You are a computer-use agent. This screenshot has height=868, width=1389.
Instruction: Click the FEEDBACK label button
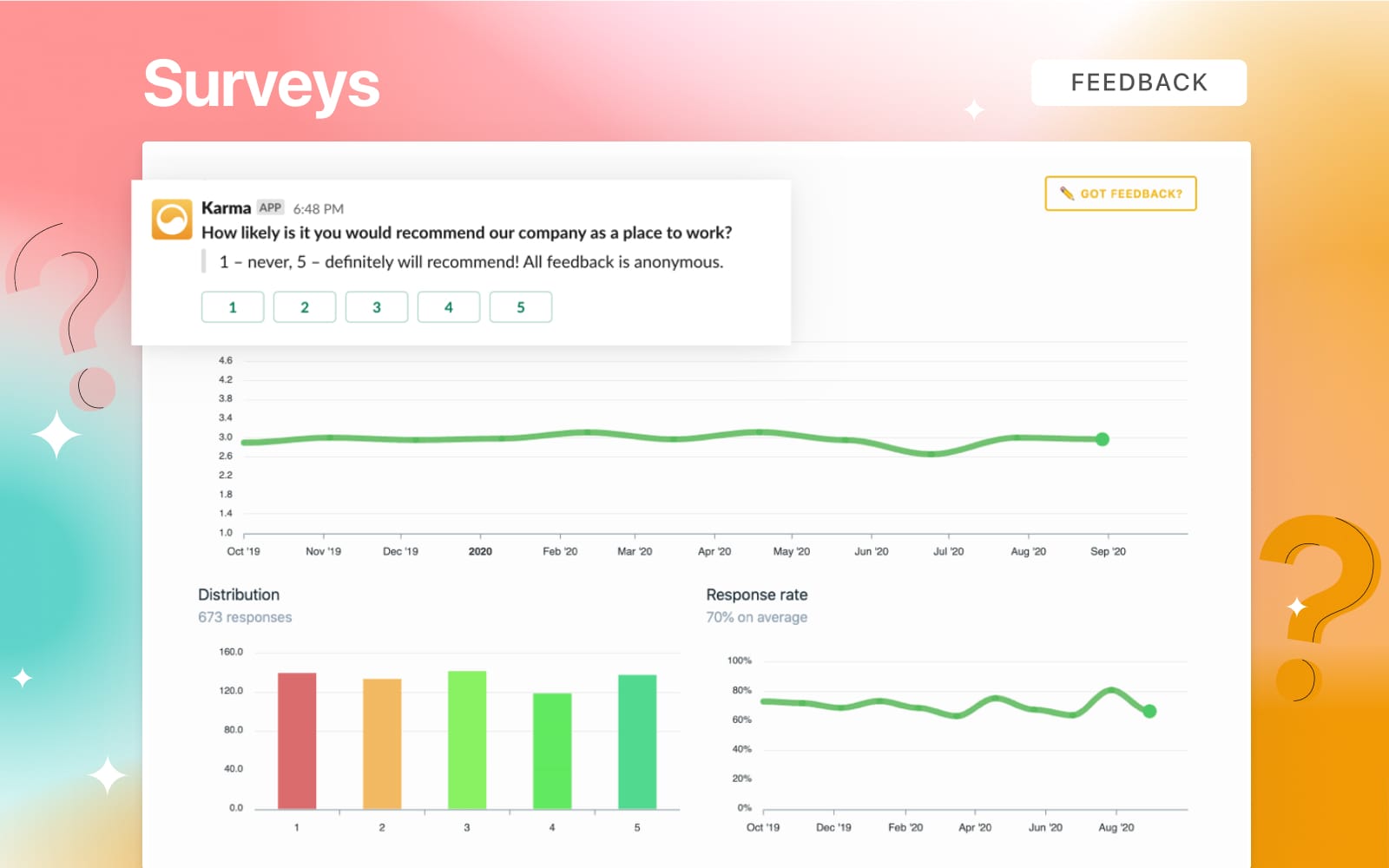(x=1138, y=82)
